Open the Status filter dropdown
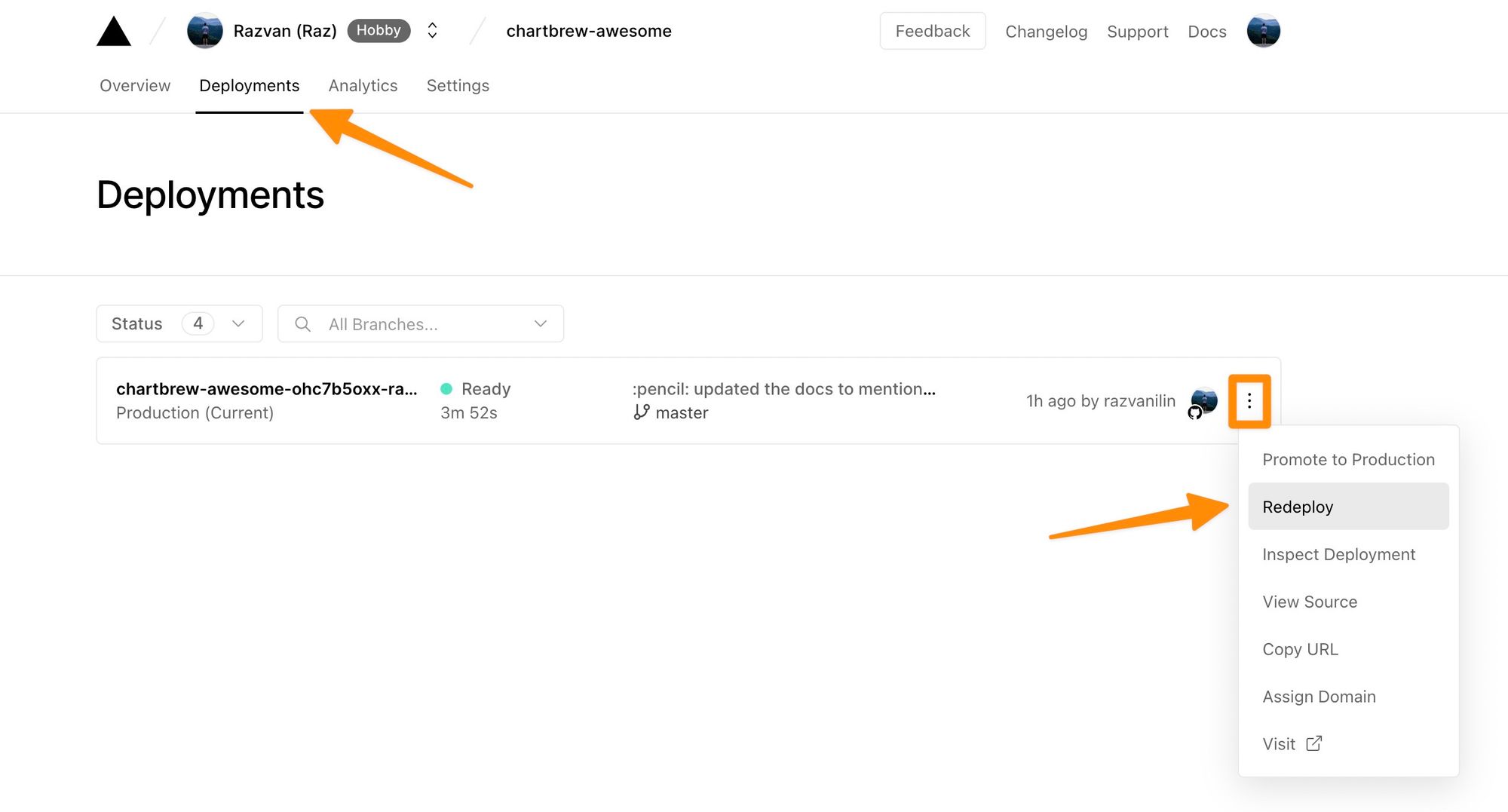 click(179, 323)
